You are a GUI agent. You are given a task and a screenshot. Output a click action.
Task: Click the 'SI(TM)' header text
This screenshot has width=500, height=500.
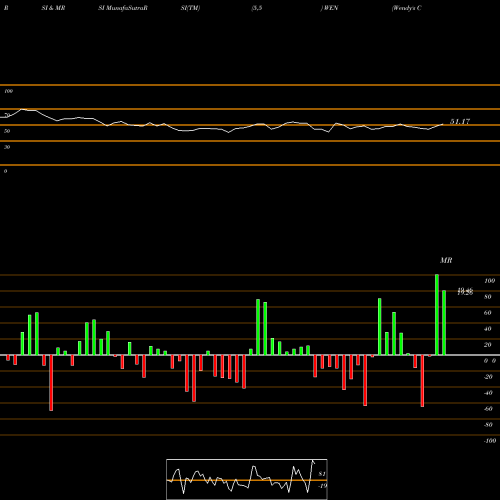point(190,8)
